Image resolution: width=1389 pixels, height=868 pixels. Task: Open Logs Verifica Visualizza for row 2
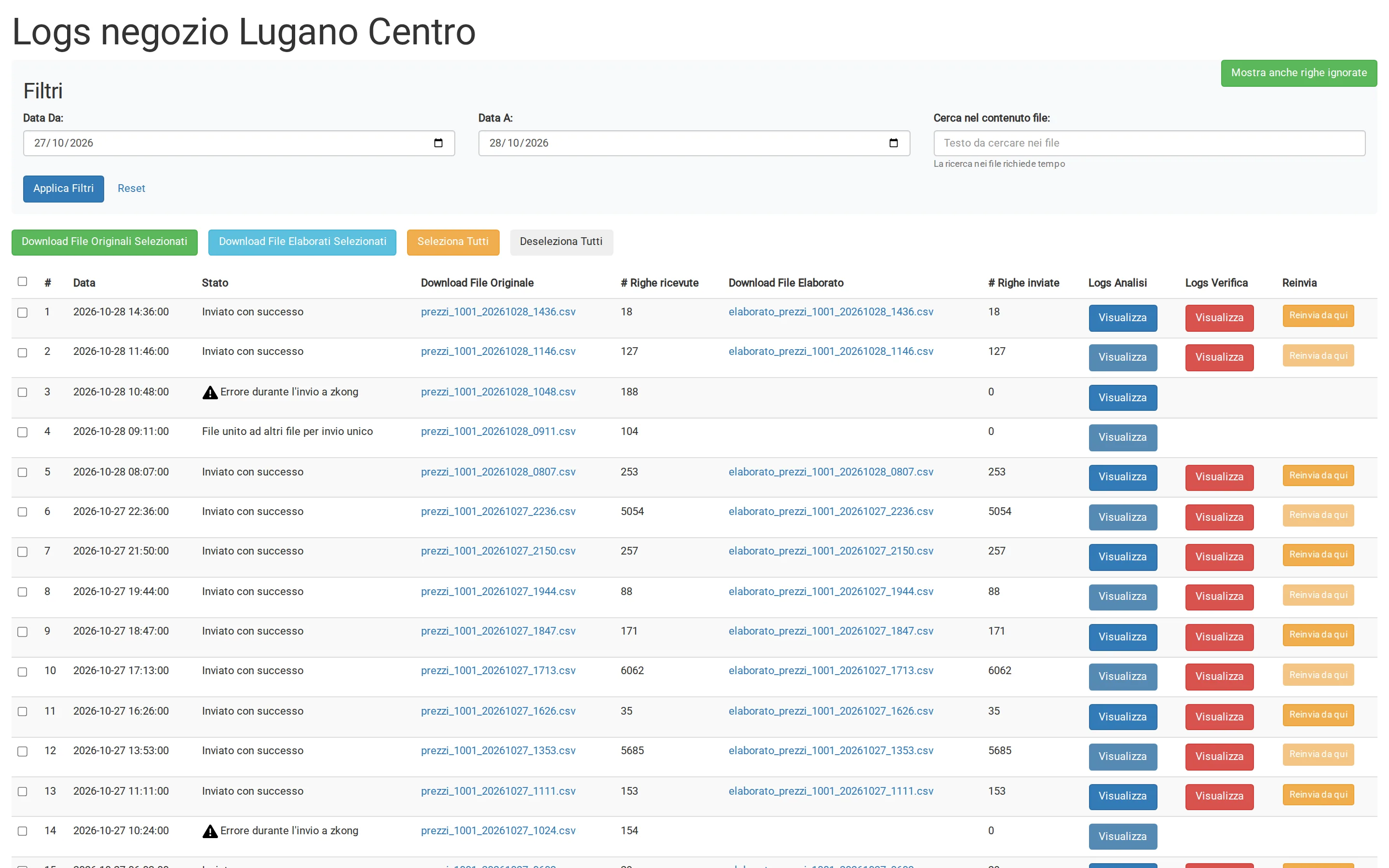(1219, 358)
